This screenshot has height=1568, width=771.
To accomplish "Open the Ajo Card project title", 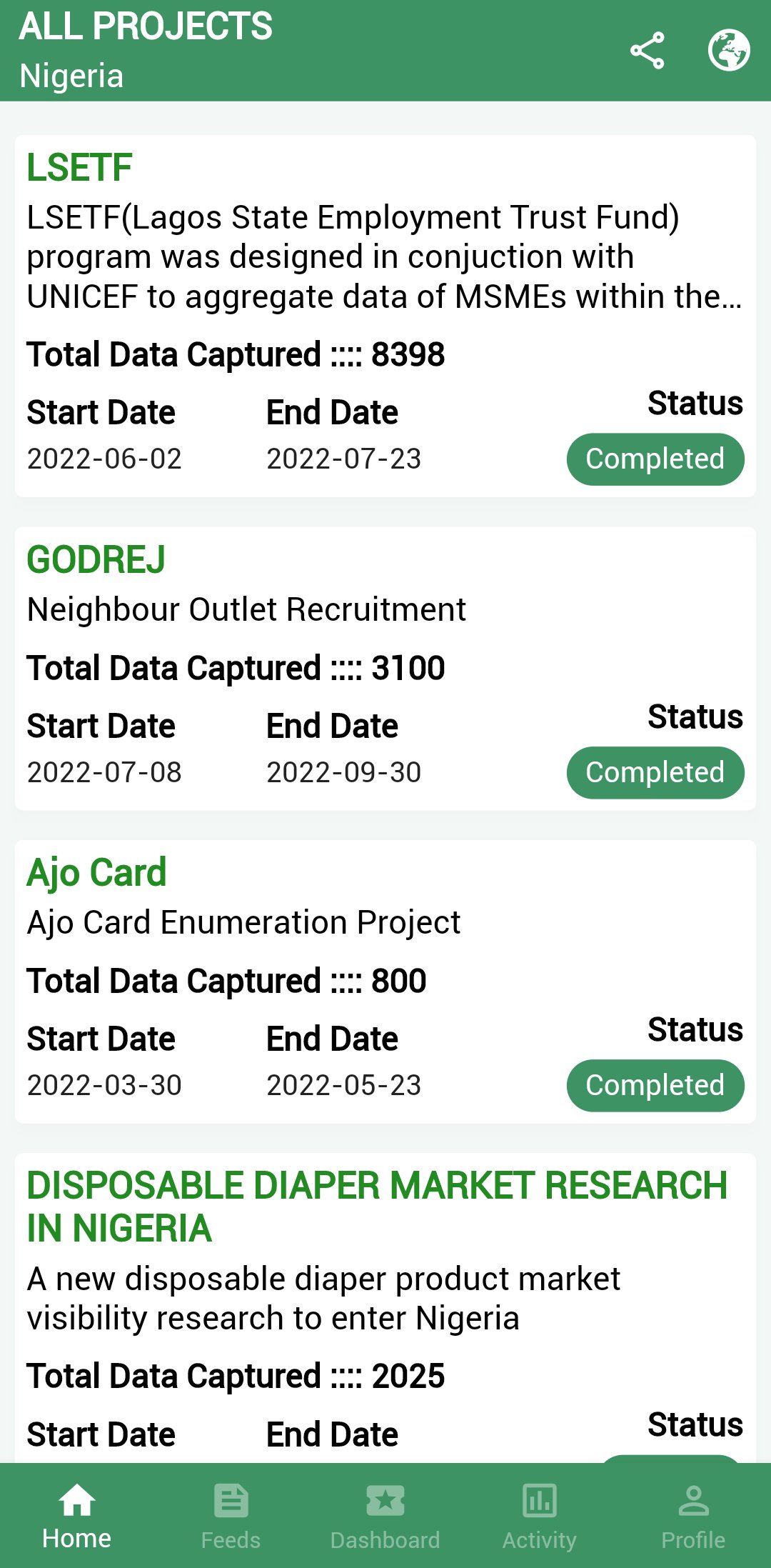I will click(x=96, y=873).
